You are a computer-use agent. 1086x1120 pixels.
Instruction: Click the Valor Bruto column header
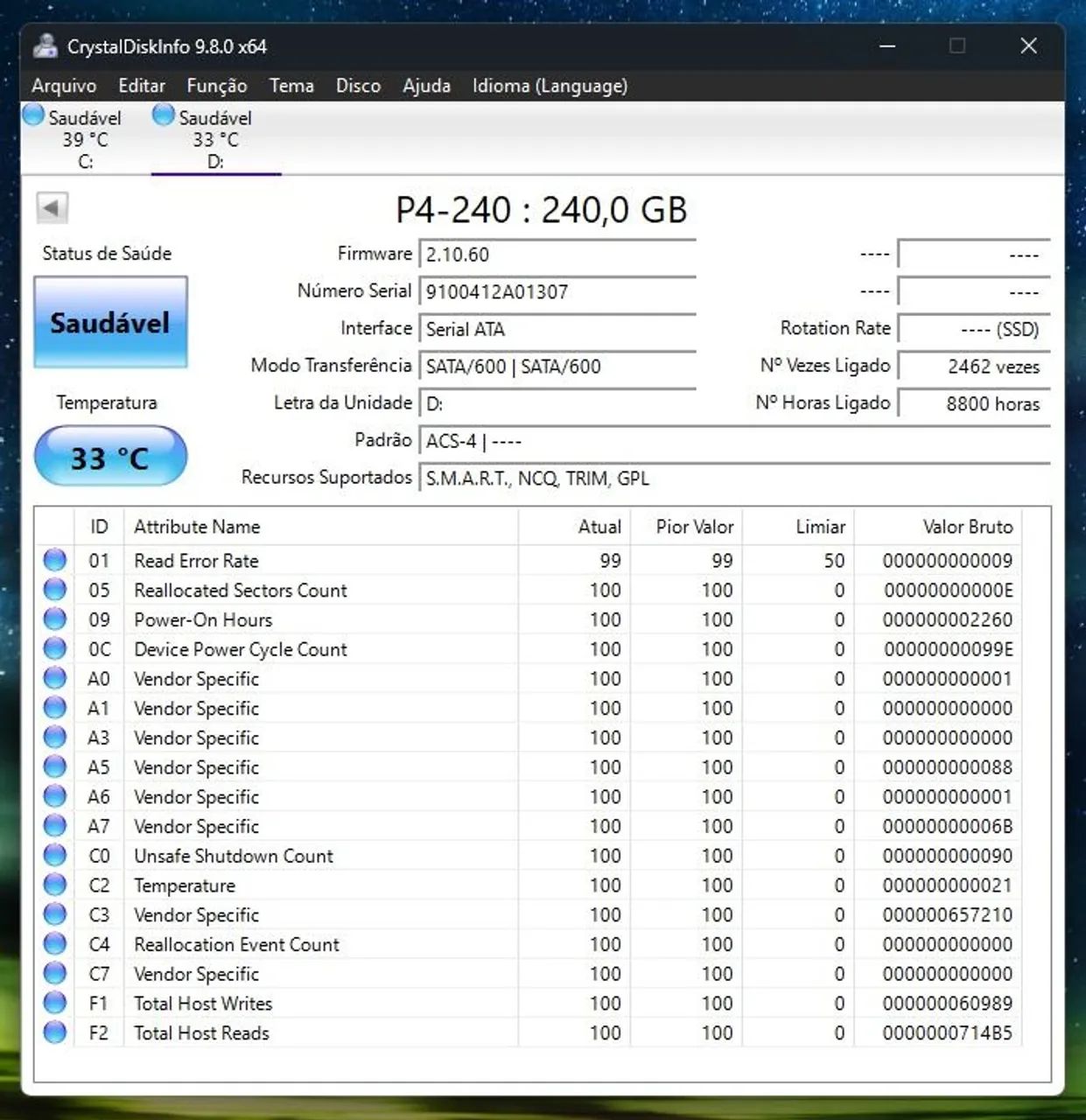pos(938,527)
